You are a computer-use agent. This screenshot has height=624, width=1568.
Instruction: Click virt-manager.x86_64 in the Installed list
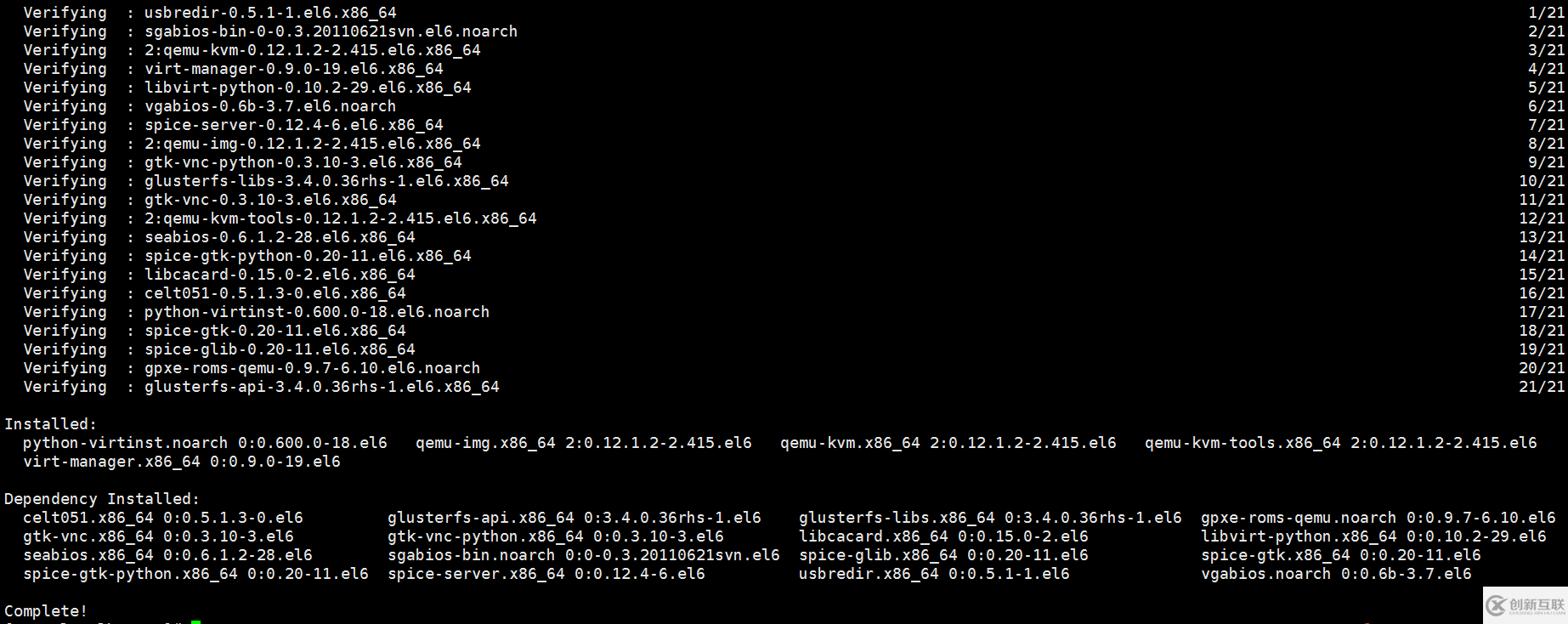(x=111, y=462)
